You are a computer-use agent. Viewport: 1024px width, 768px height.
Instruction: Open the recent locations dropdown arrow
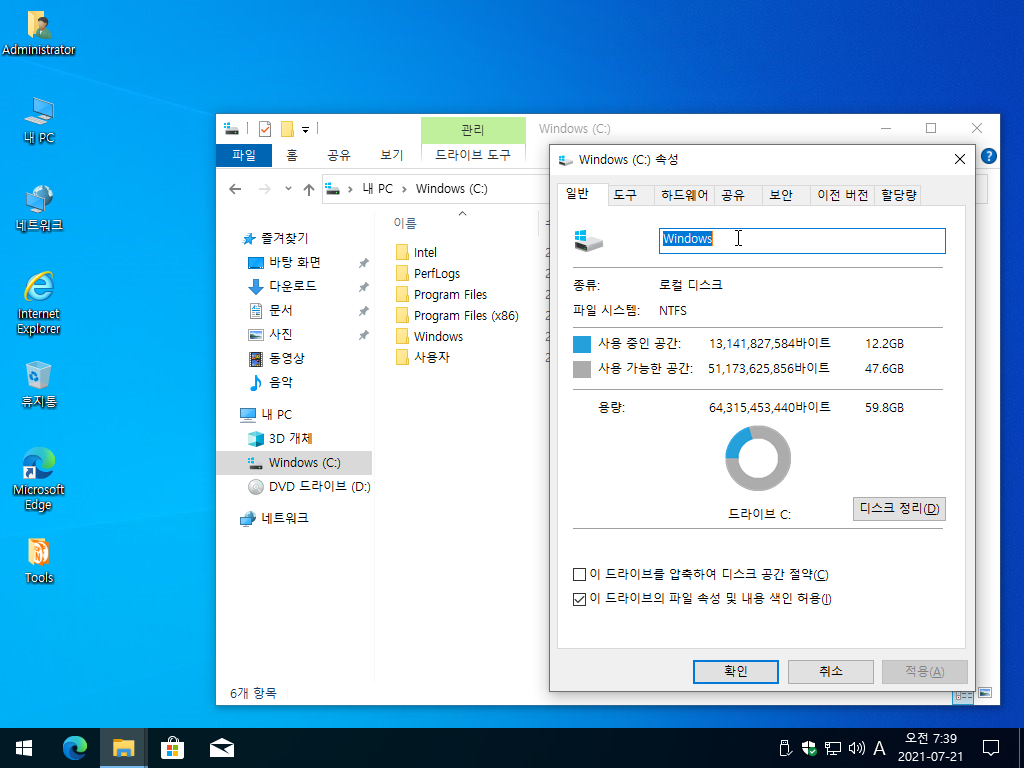[288, 189]
